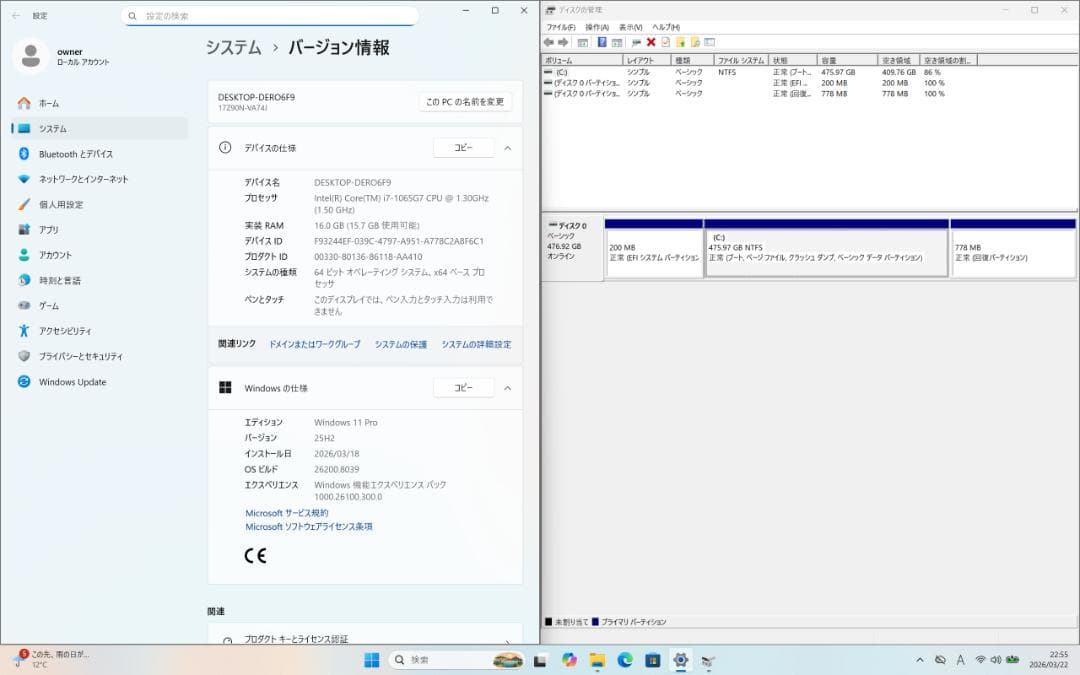Open File Explorer from taskbar
This screenshot has width=1080, height=675.
point(596,660)
